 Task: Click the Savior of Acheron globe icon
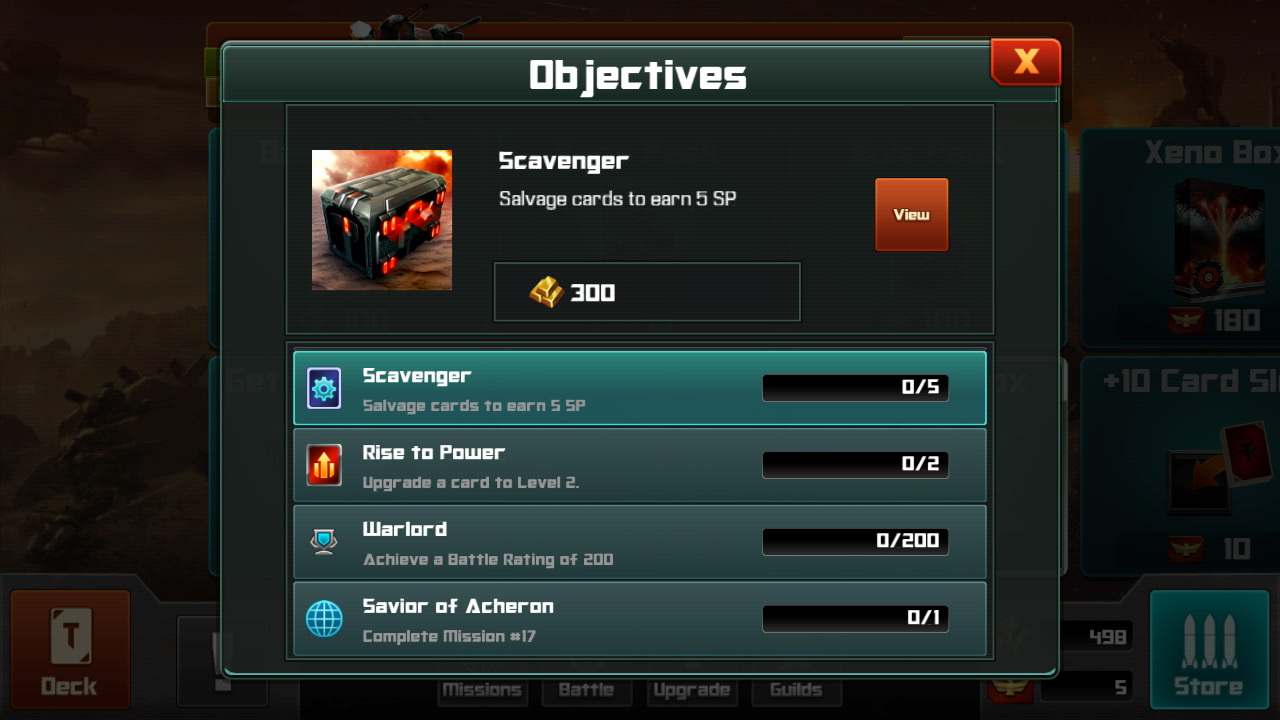pyautogui.click(x=324, y=619)
